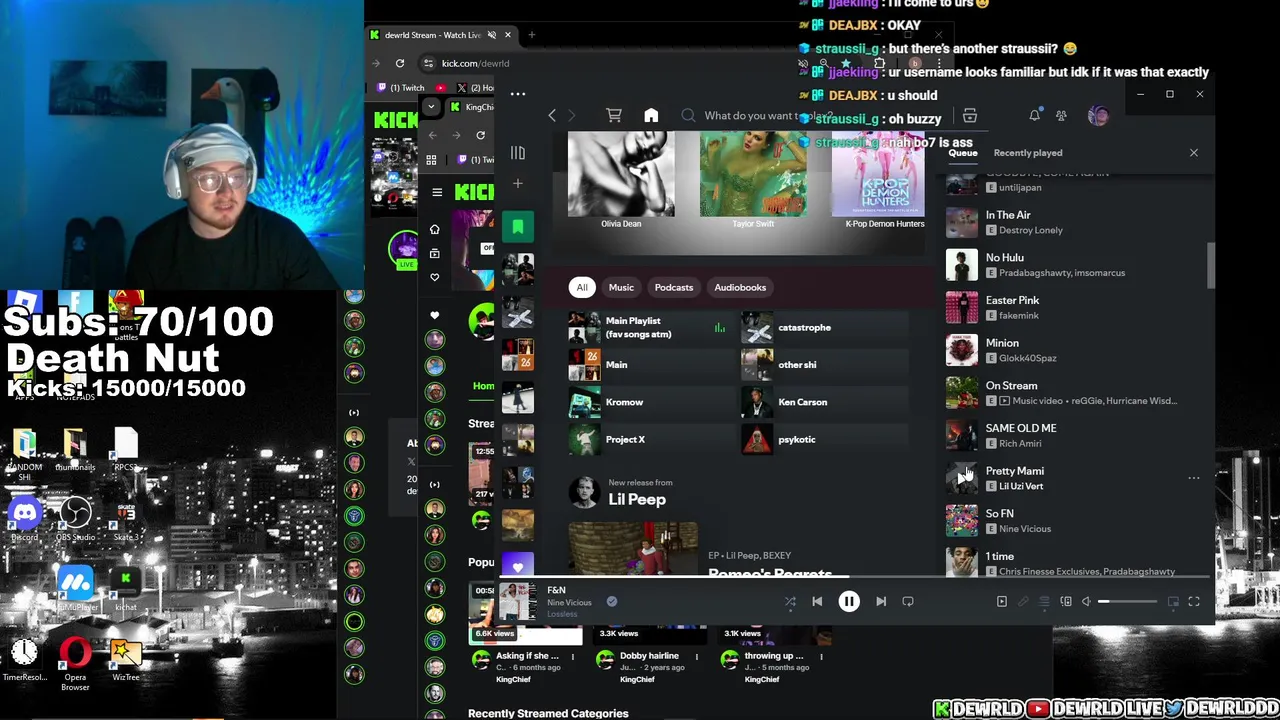Open options for throwing up video
Screen dimensions: 1280x720
click(x=821, y=657)
